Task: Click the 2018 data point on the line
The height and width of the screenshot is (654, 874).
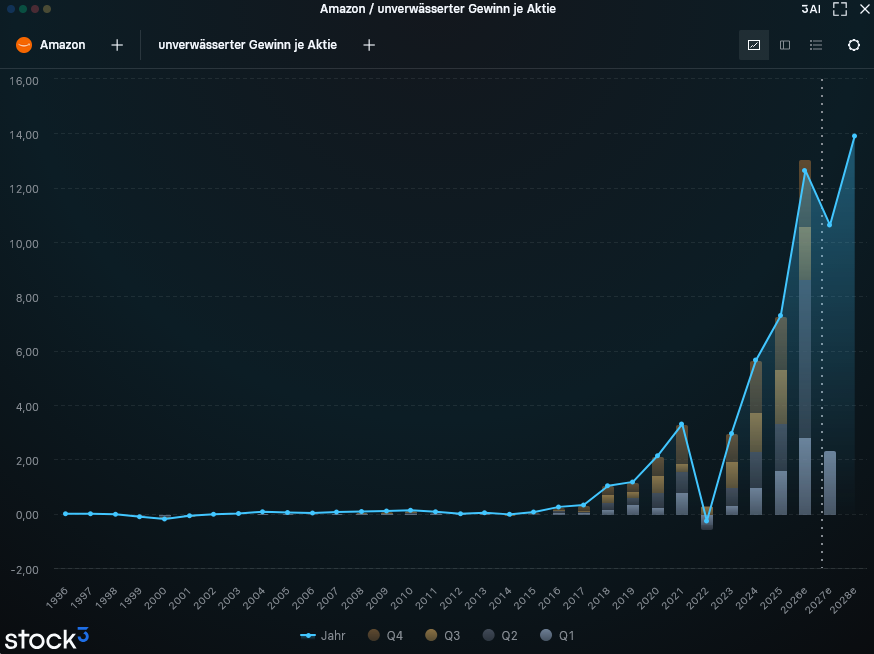Action: [608, 486]
